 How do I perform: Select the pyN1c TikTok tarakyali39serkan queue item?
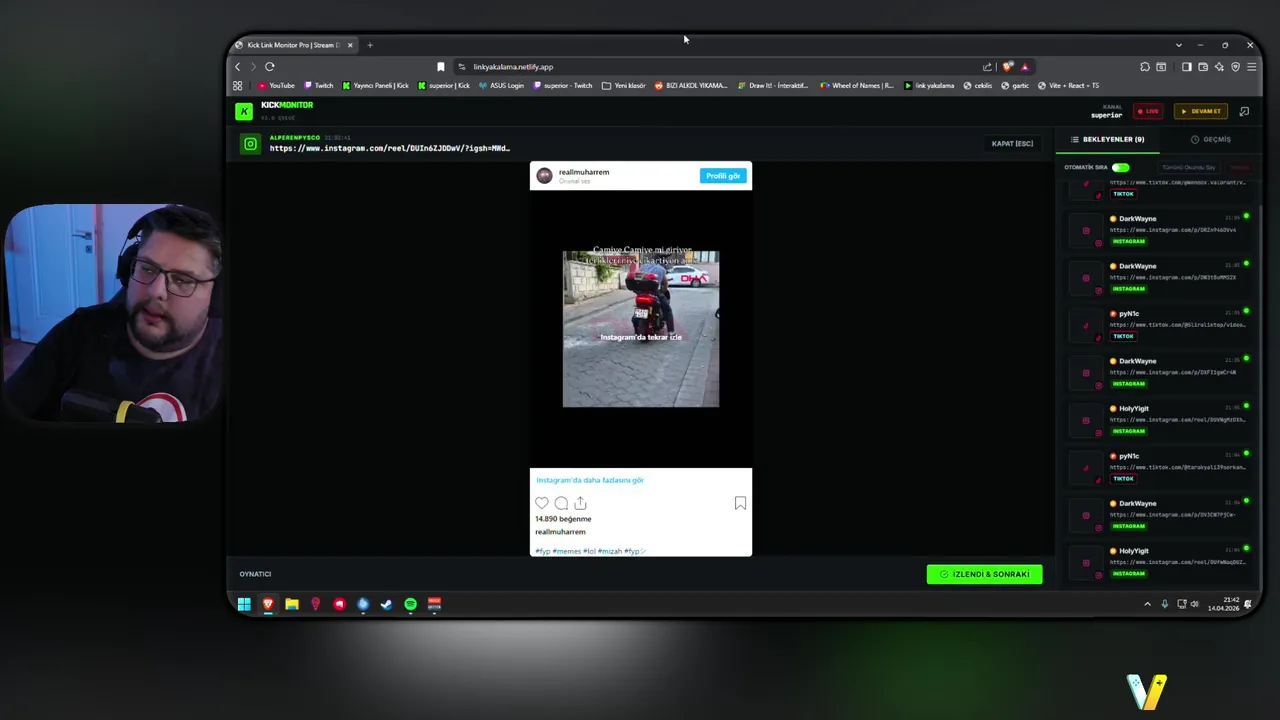[x=1160, y=467]
